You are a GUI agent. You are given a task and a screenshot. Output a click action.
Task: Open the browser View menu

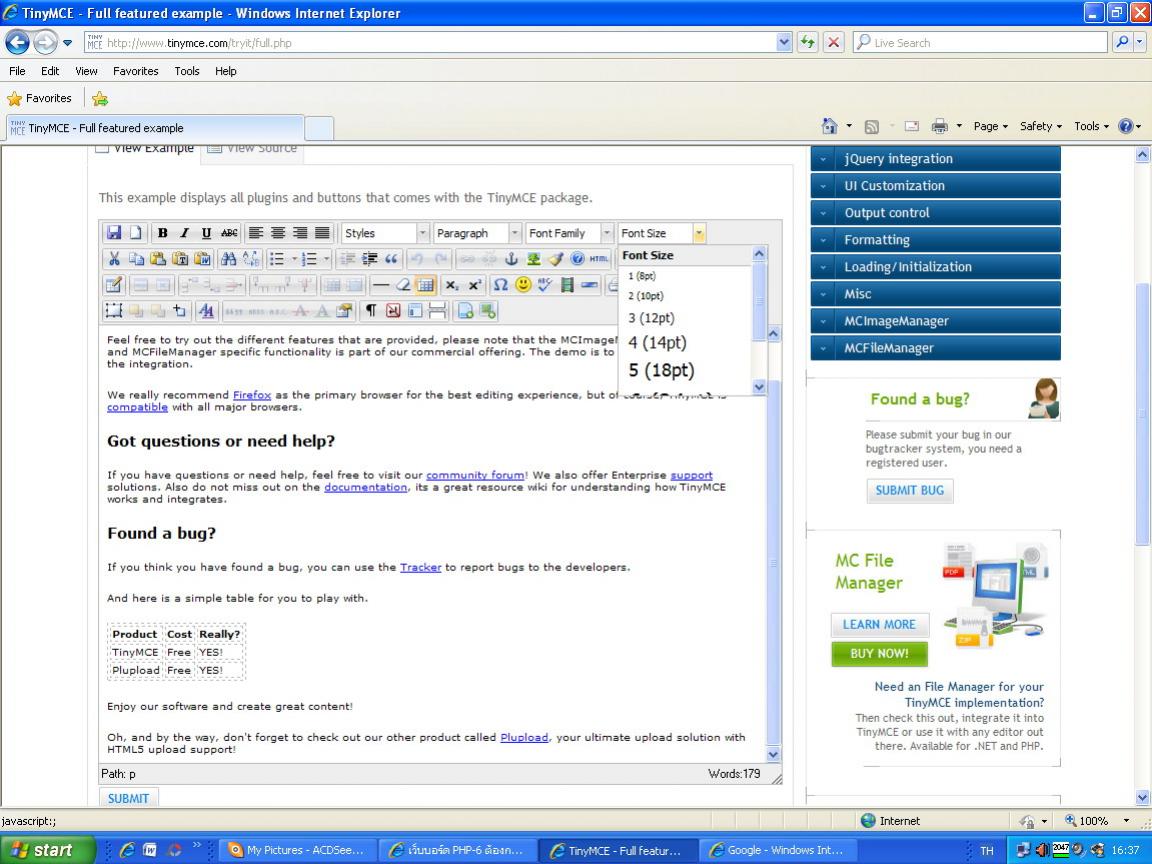tap(86, 71)
